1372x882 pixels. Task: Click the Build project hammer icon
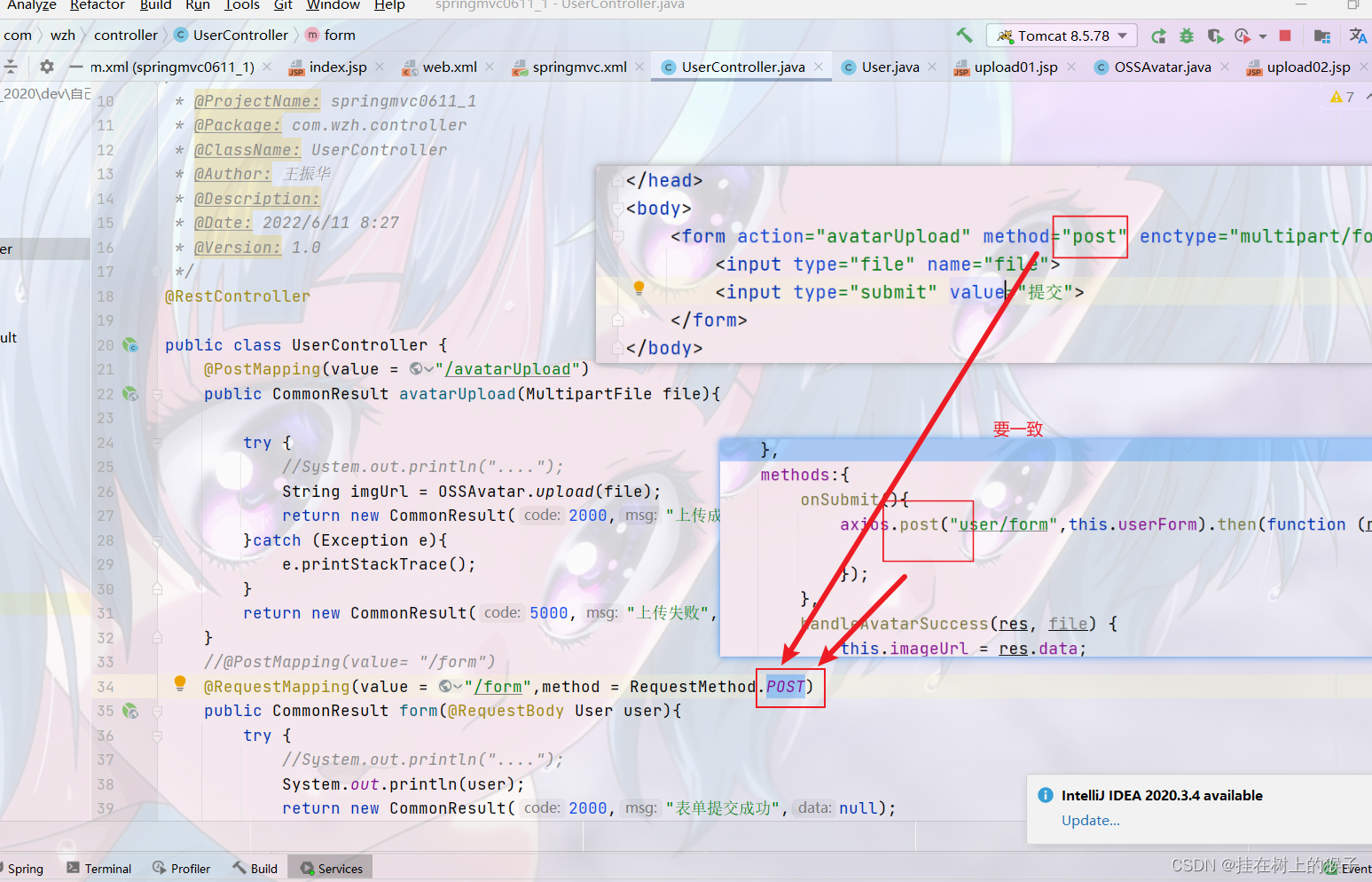pos(964,35)
